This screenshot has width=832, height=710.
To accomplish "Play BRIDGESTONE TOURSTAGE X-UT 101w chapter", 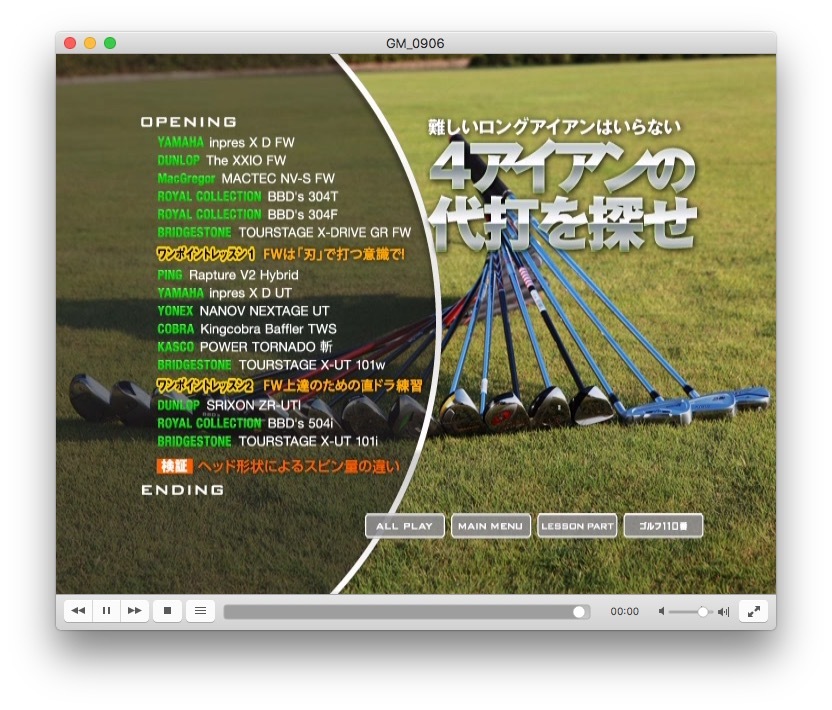I will (271, 365).
